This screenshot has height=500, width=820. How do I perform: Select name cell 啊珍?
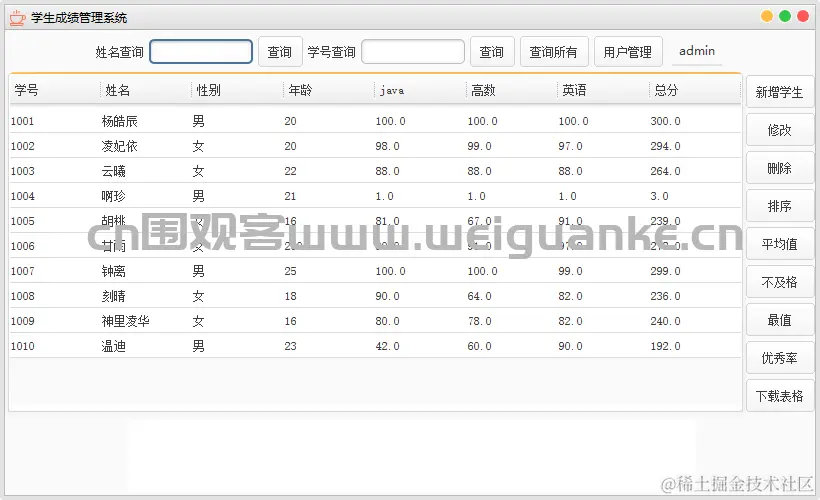pos(113,196)
